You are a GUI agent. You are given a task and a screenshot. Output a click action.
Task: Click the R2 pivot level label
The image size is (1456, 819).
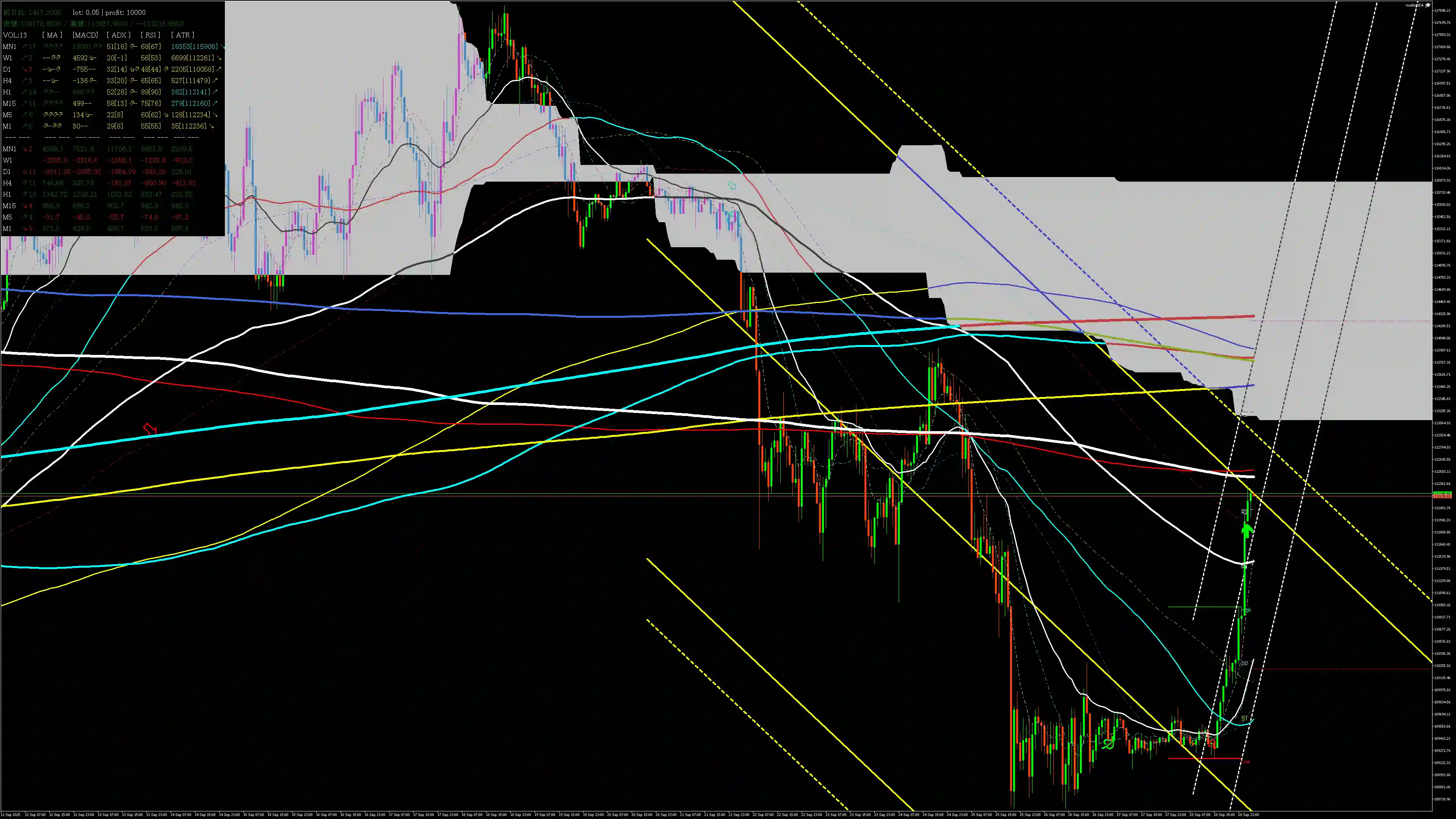(1244, 512)
